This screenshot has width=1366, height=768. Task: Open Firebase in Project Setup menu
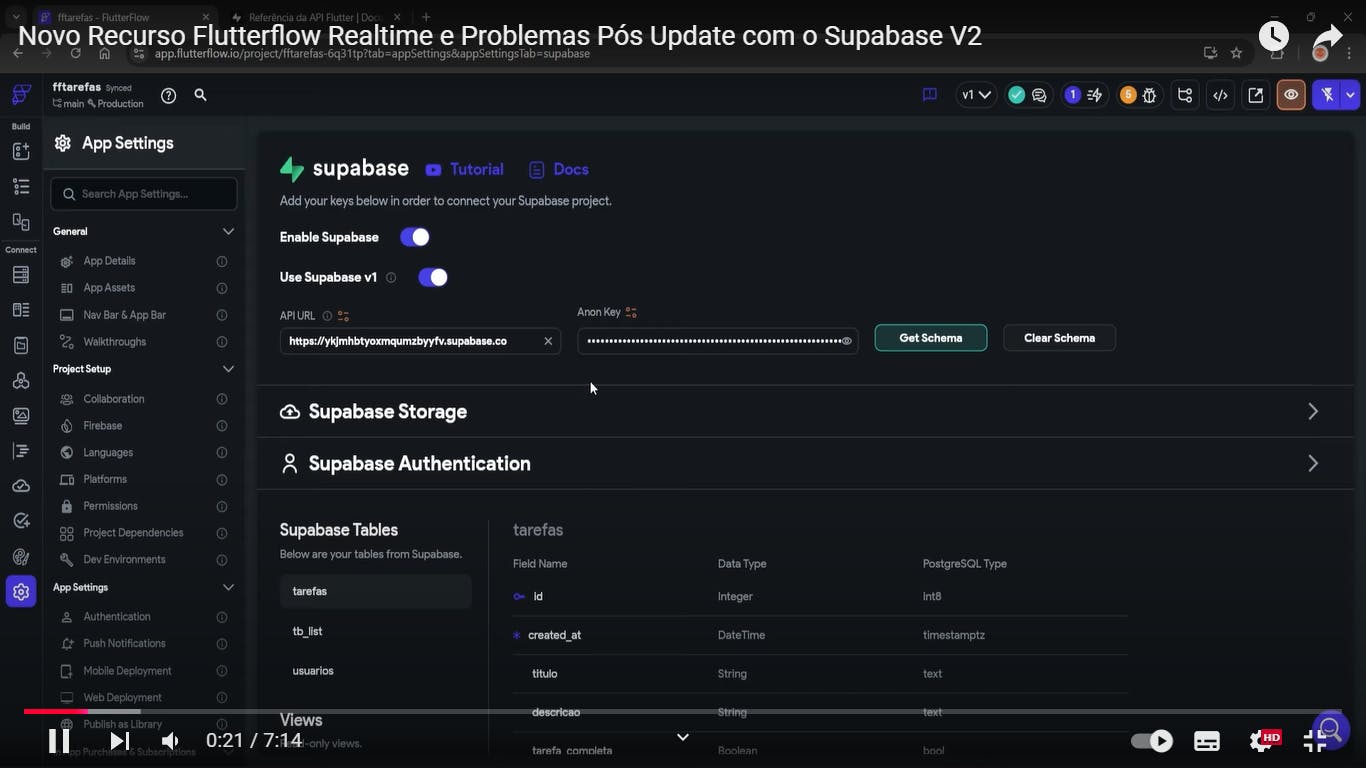pos(103,426)
